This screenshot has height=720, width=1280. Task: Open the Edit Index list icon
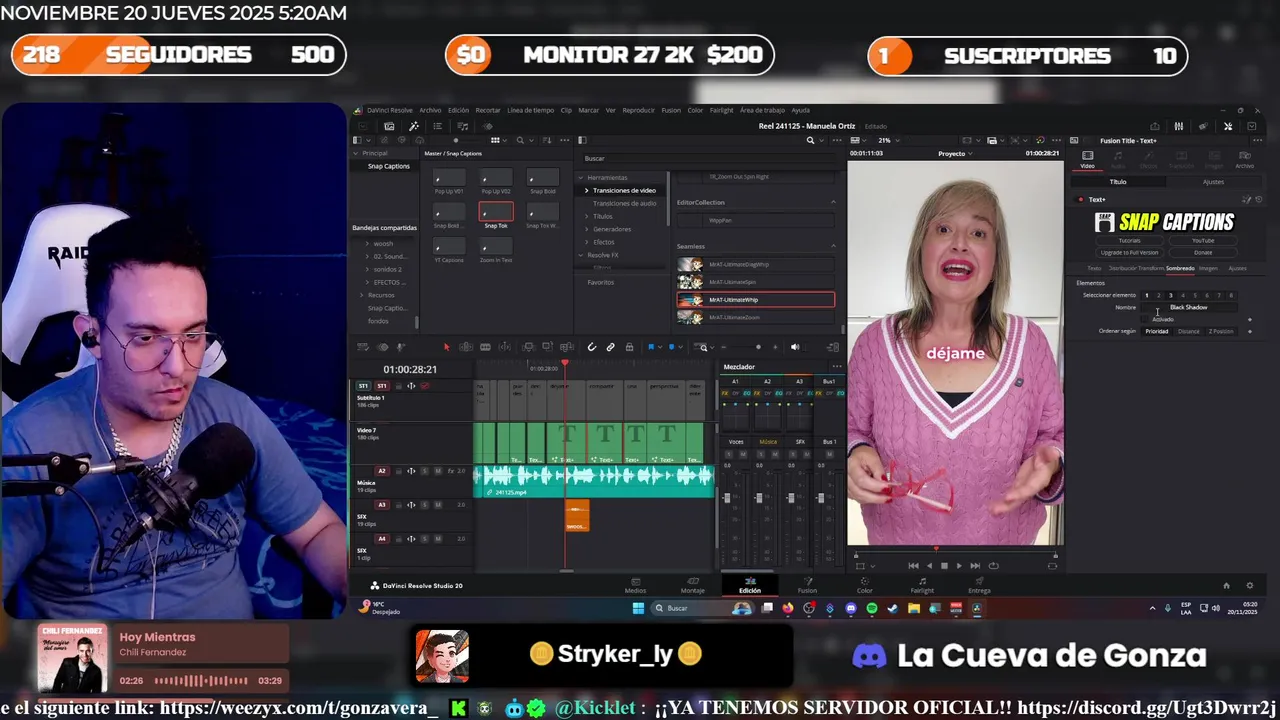tap(437, 126)
